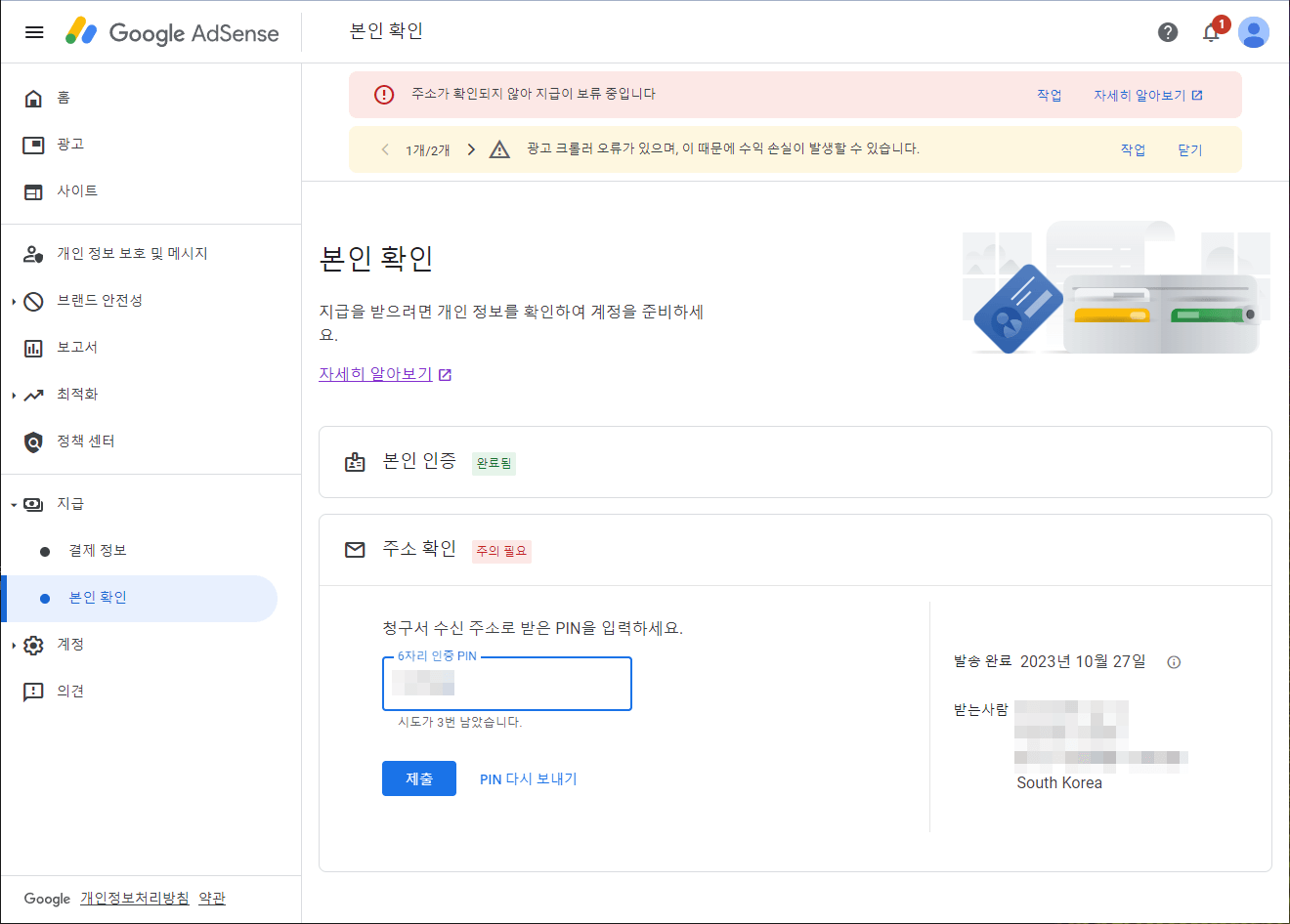Open 보고서 reports icon
This screenshot has height=924, width=1290.
34,347
